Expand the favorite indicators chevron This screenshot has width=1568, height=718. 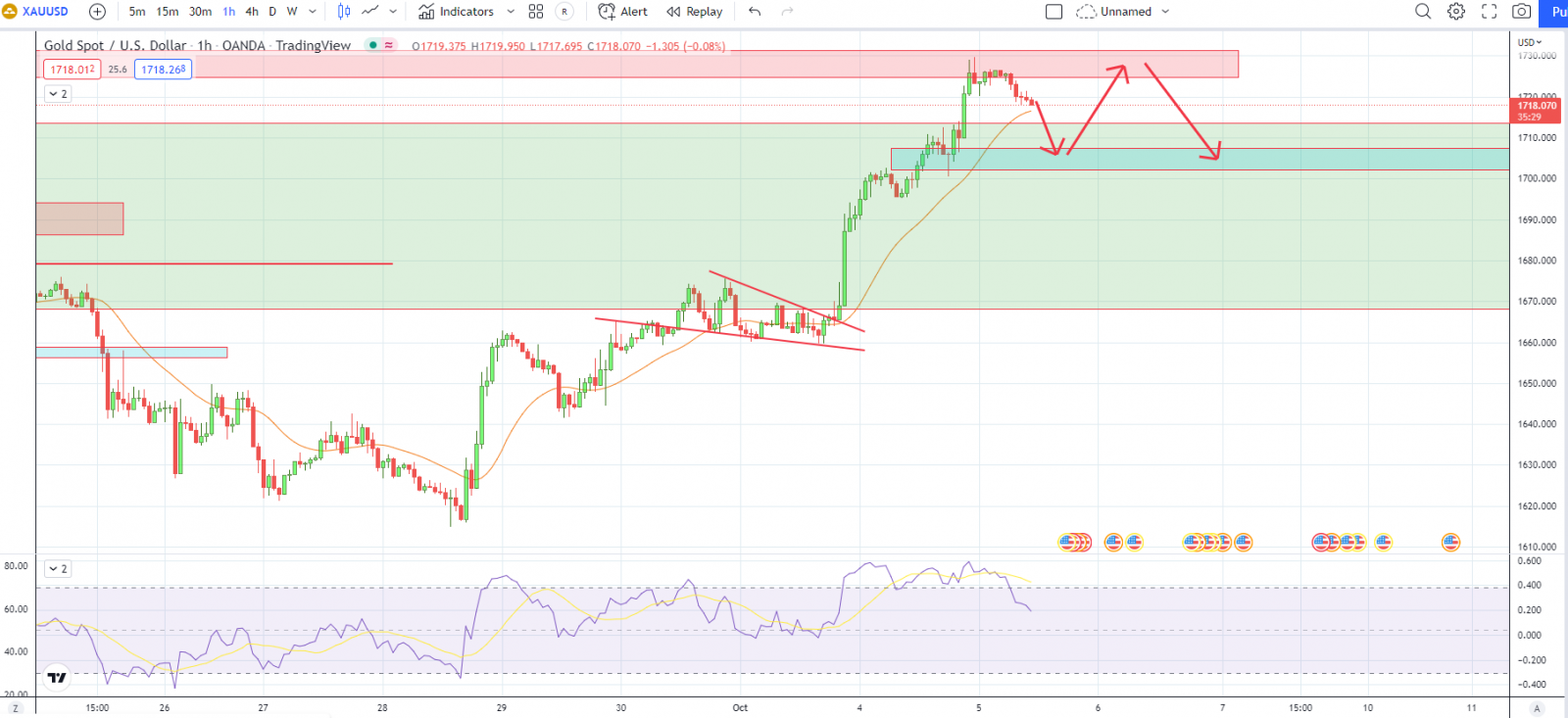pos(511,12)
